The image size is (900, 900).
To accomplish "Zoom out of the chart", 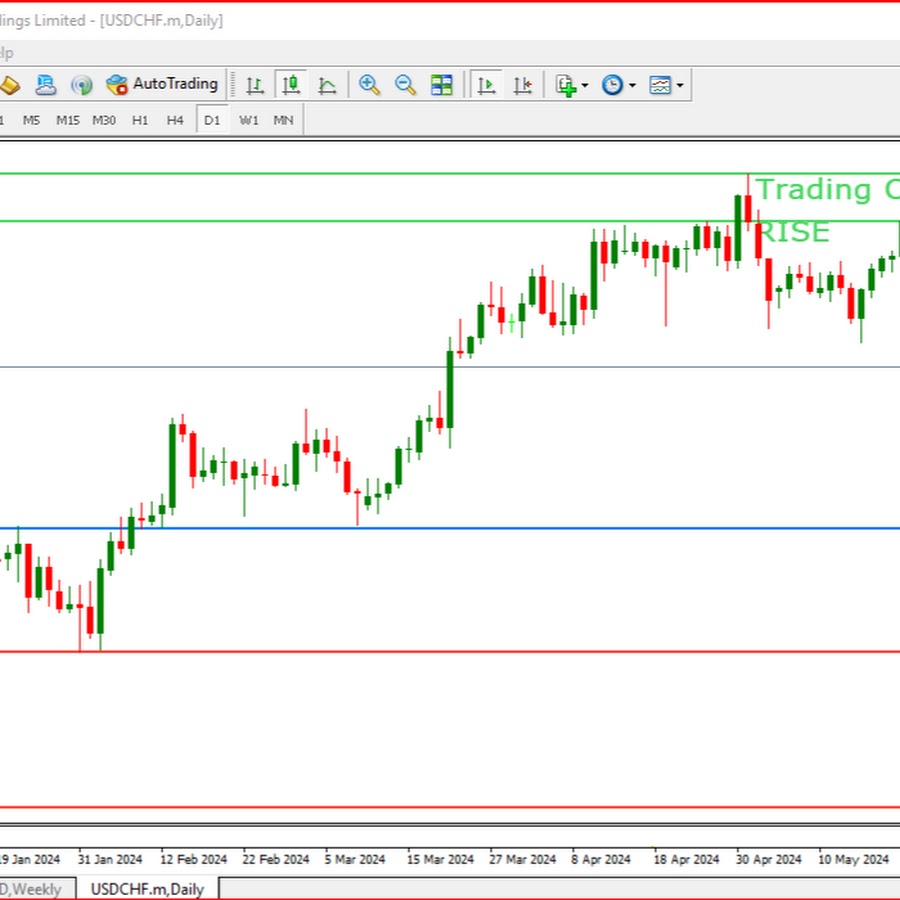I will pos(405,85).
